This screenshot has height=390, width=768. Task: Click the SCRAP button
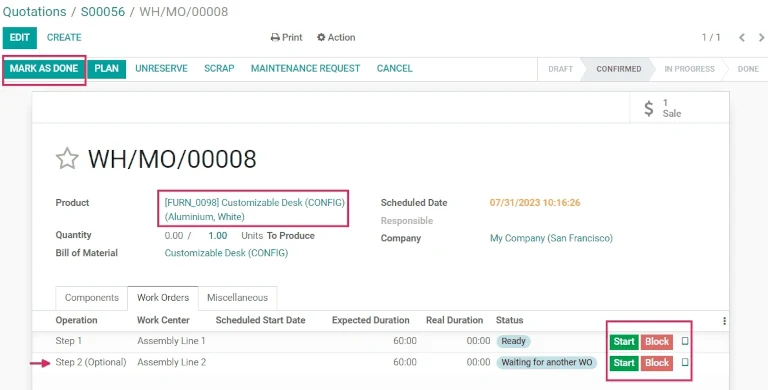219,69
